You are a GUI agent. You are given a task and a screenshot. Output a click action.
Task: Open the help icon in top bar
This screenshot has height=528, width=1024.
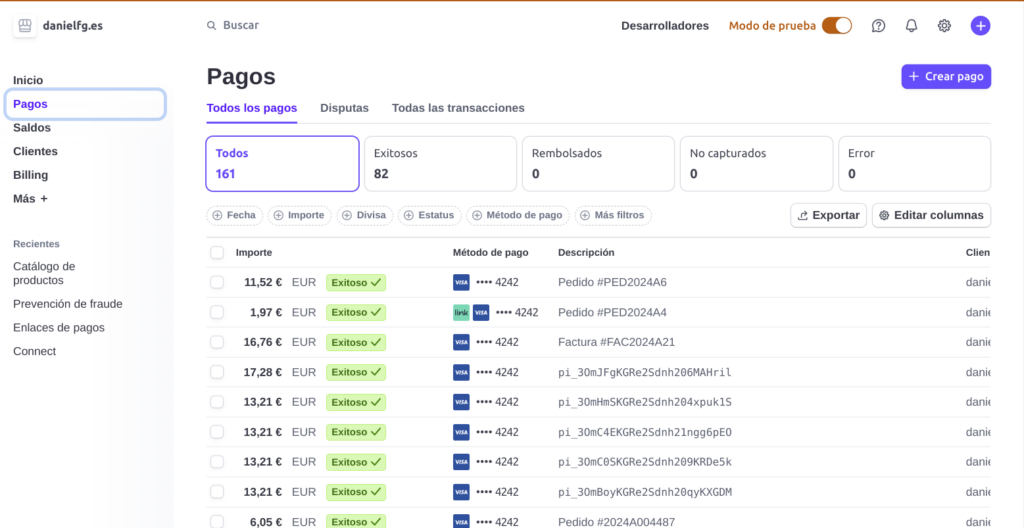878,26
